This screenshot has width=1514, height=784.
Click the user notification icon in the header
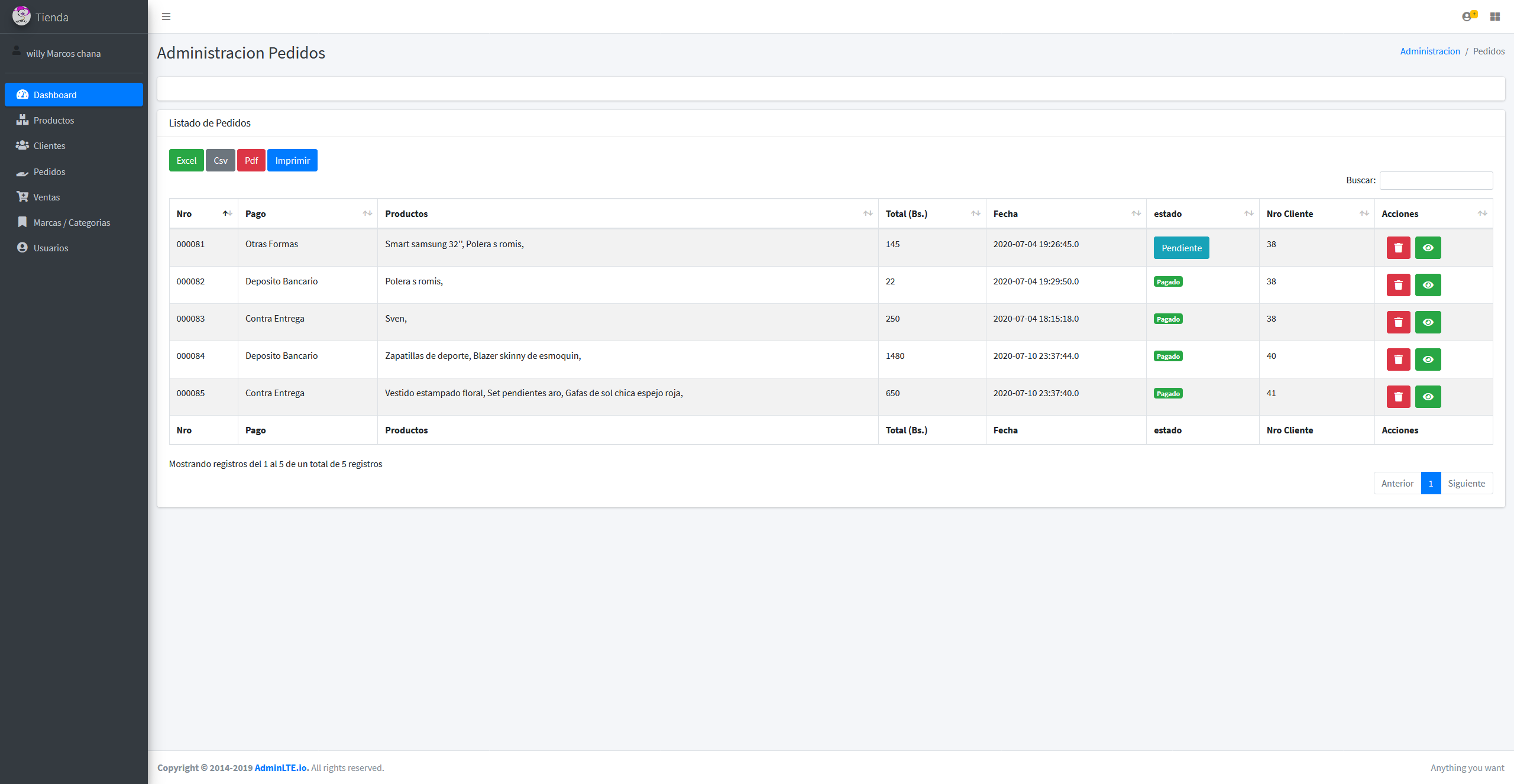[1468, 17]
